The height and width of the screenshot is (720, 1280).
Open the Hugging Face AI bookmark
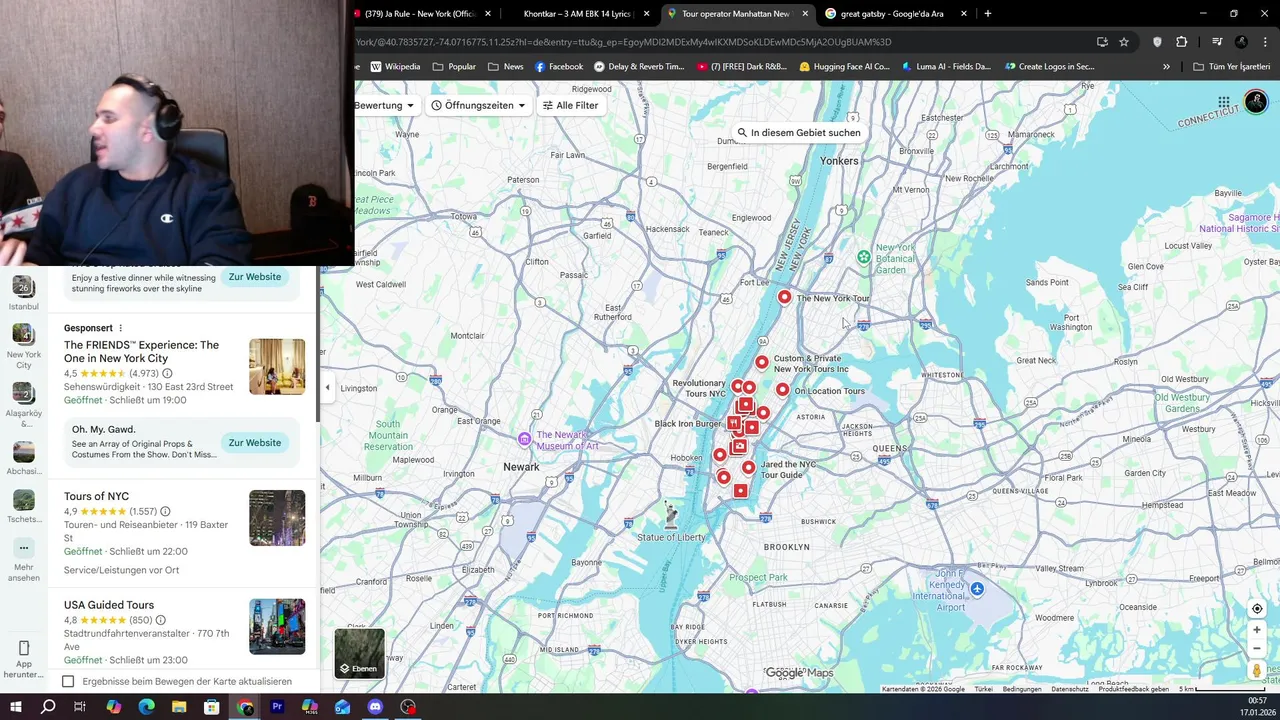tap(844, 67)
